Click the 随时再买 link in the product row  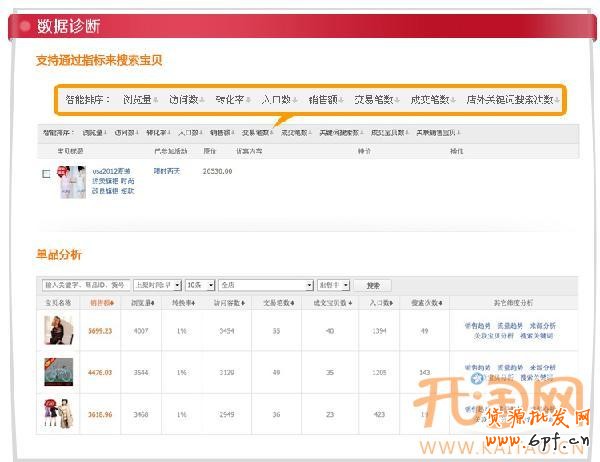[x=166, y=171]
